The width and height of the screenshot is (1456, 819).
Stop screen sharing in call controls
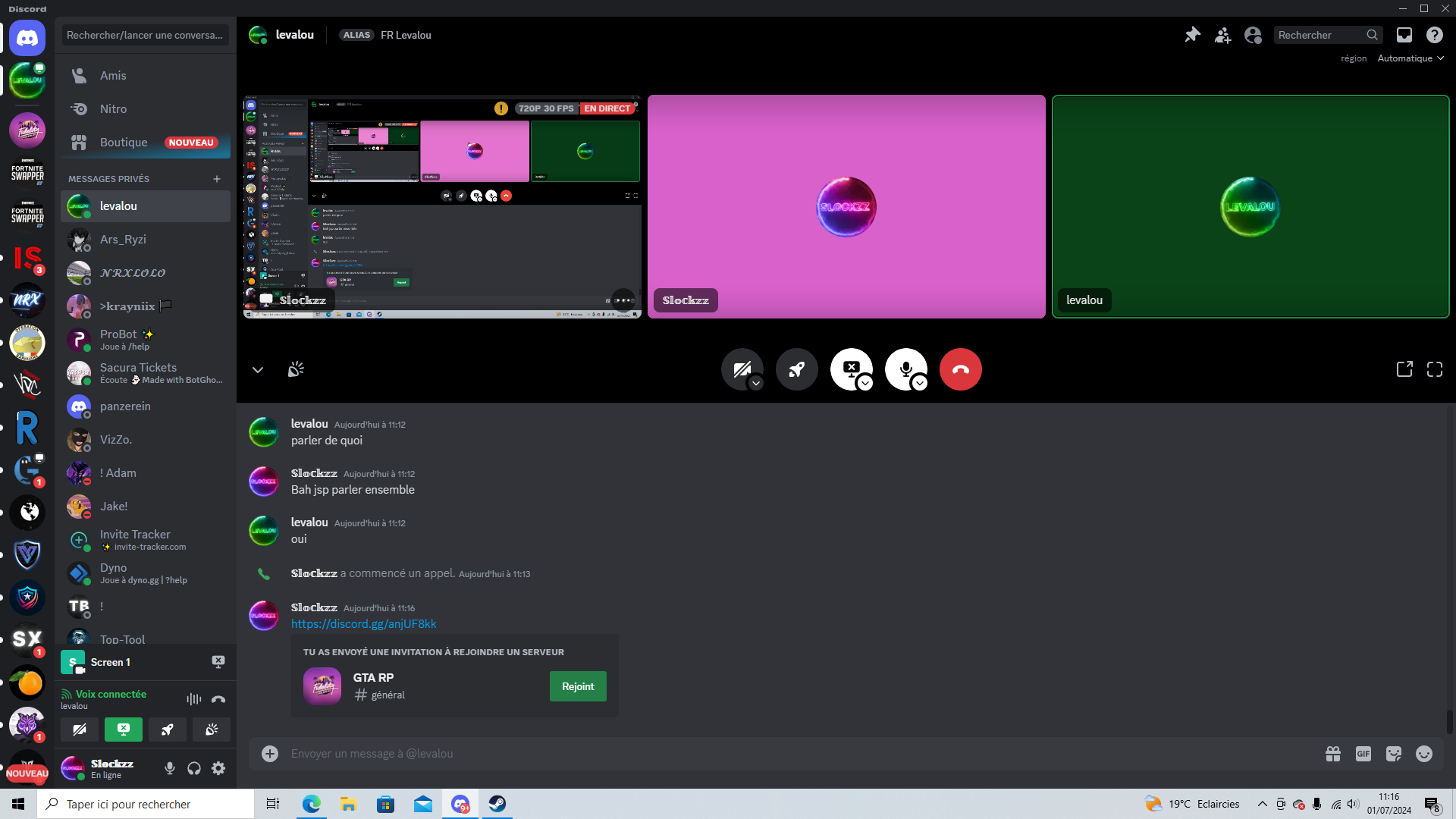pyautogui.click(x=851, y=369)
